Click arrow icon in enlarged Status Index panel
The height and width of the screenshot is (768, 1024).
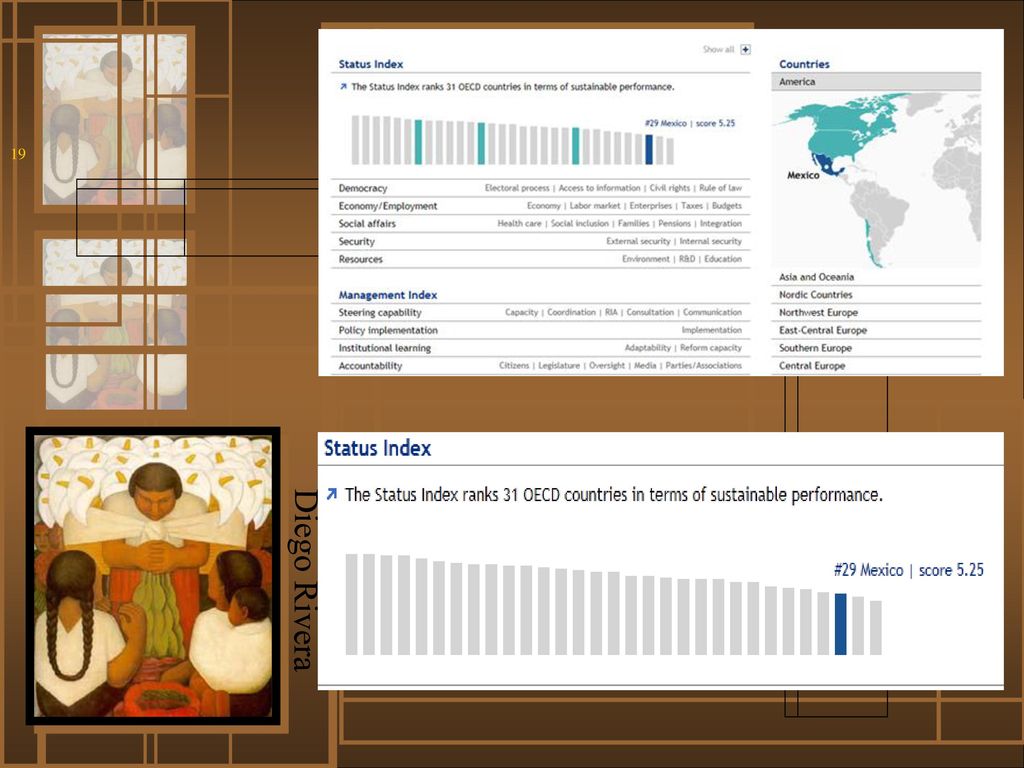point(332,494)
